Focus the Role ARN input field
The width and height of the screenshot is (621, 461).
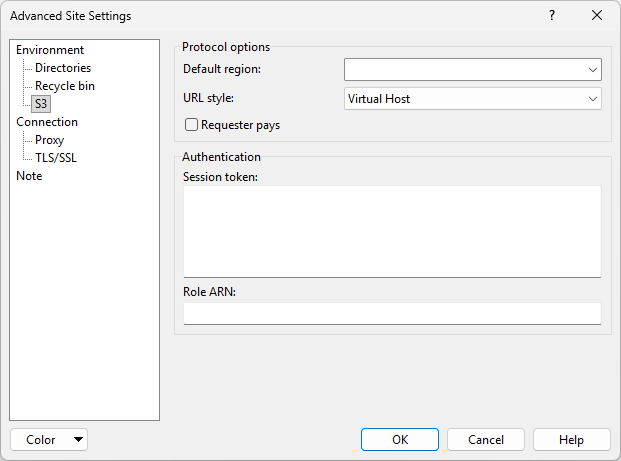point(392,314)
